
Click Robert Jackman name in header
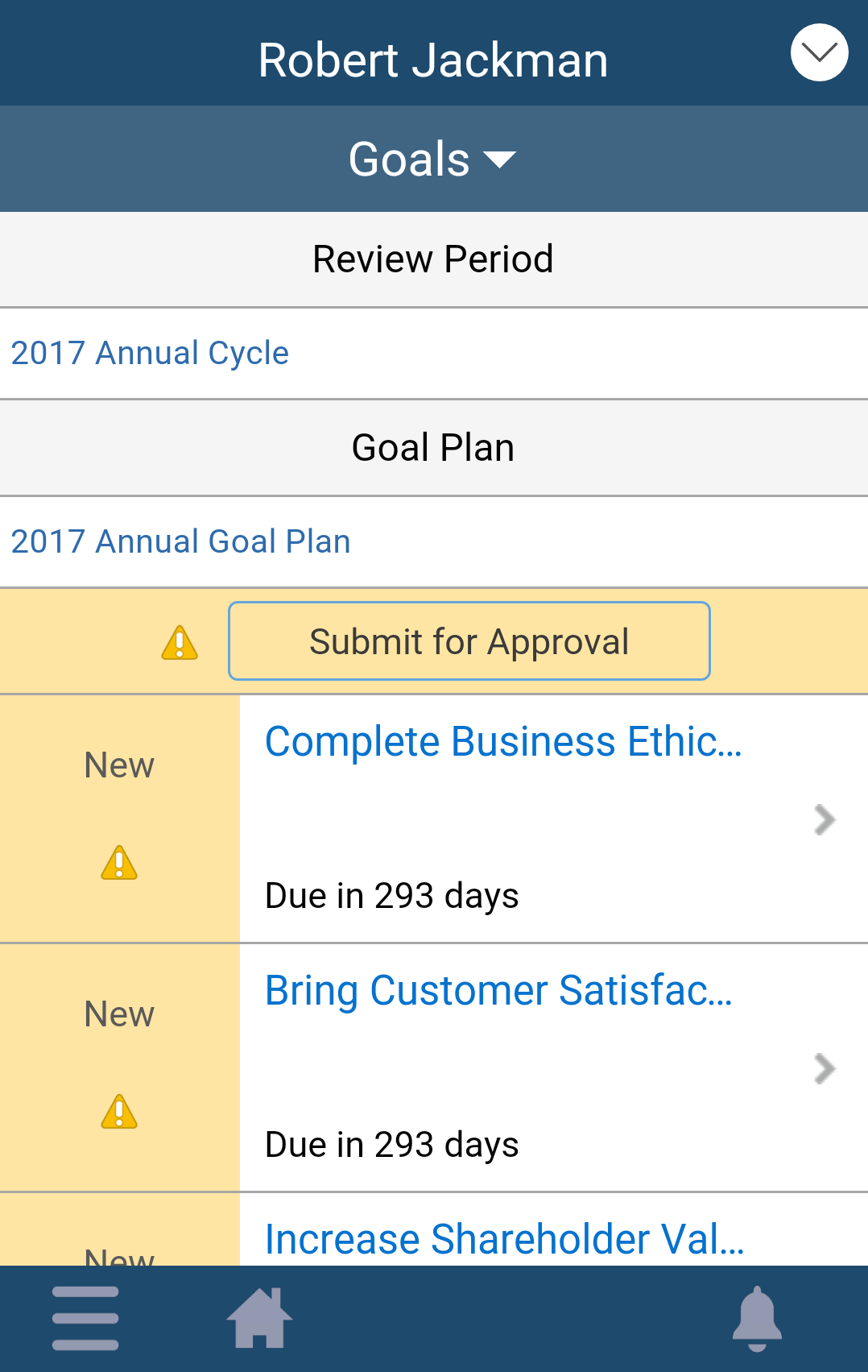coord(433,60)
